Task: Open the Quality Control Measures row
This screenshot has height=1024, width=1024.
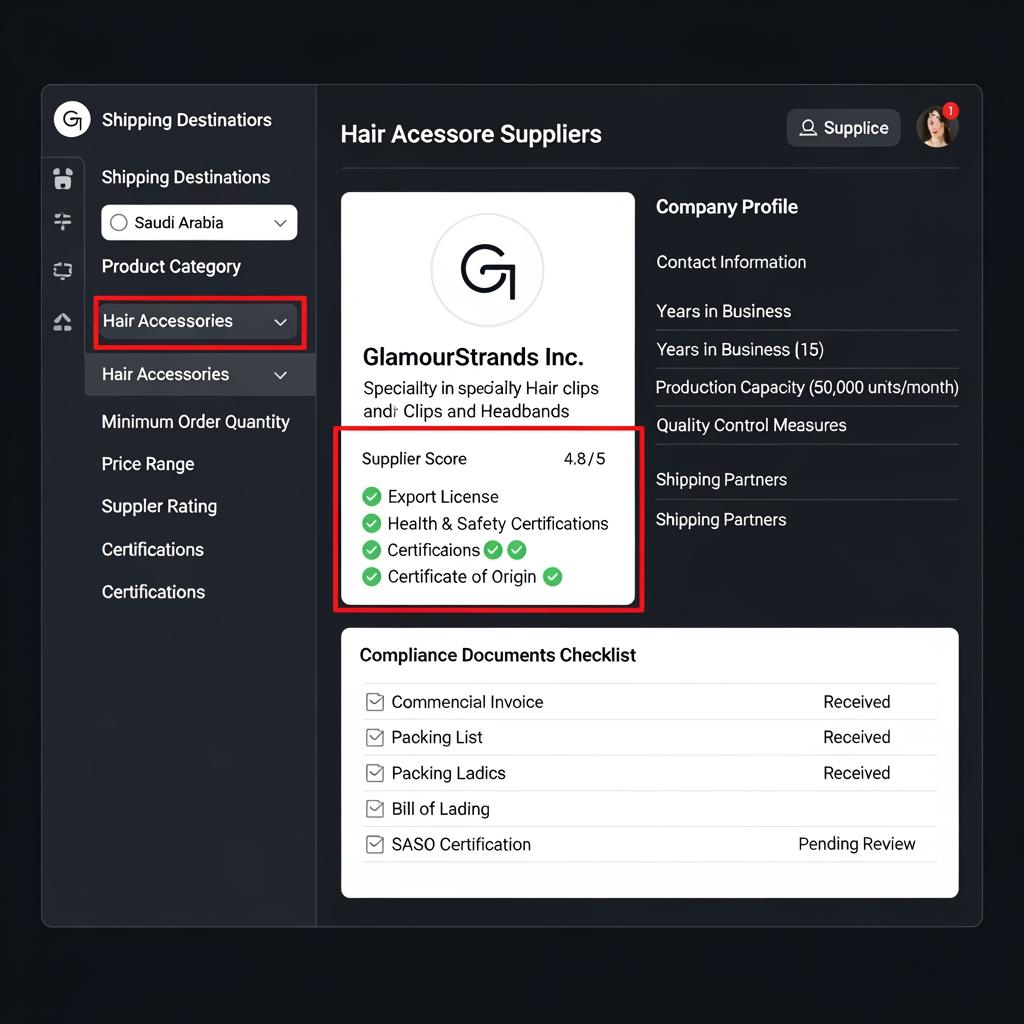Action: tap(751, 426)
